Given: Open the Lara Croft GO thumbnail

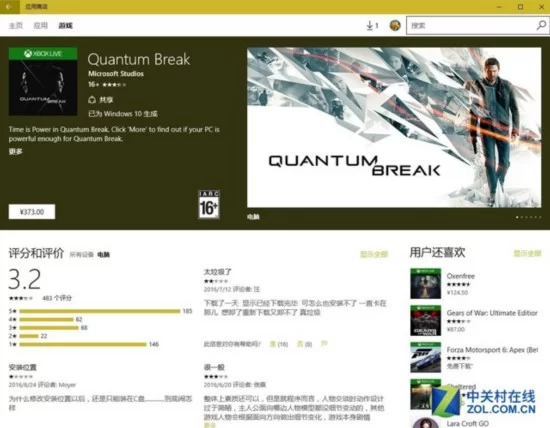Looking at the screenshot, I should click(425, 422).
